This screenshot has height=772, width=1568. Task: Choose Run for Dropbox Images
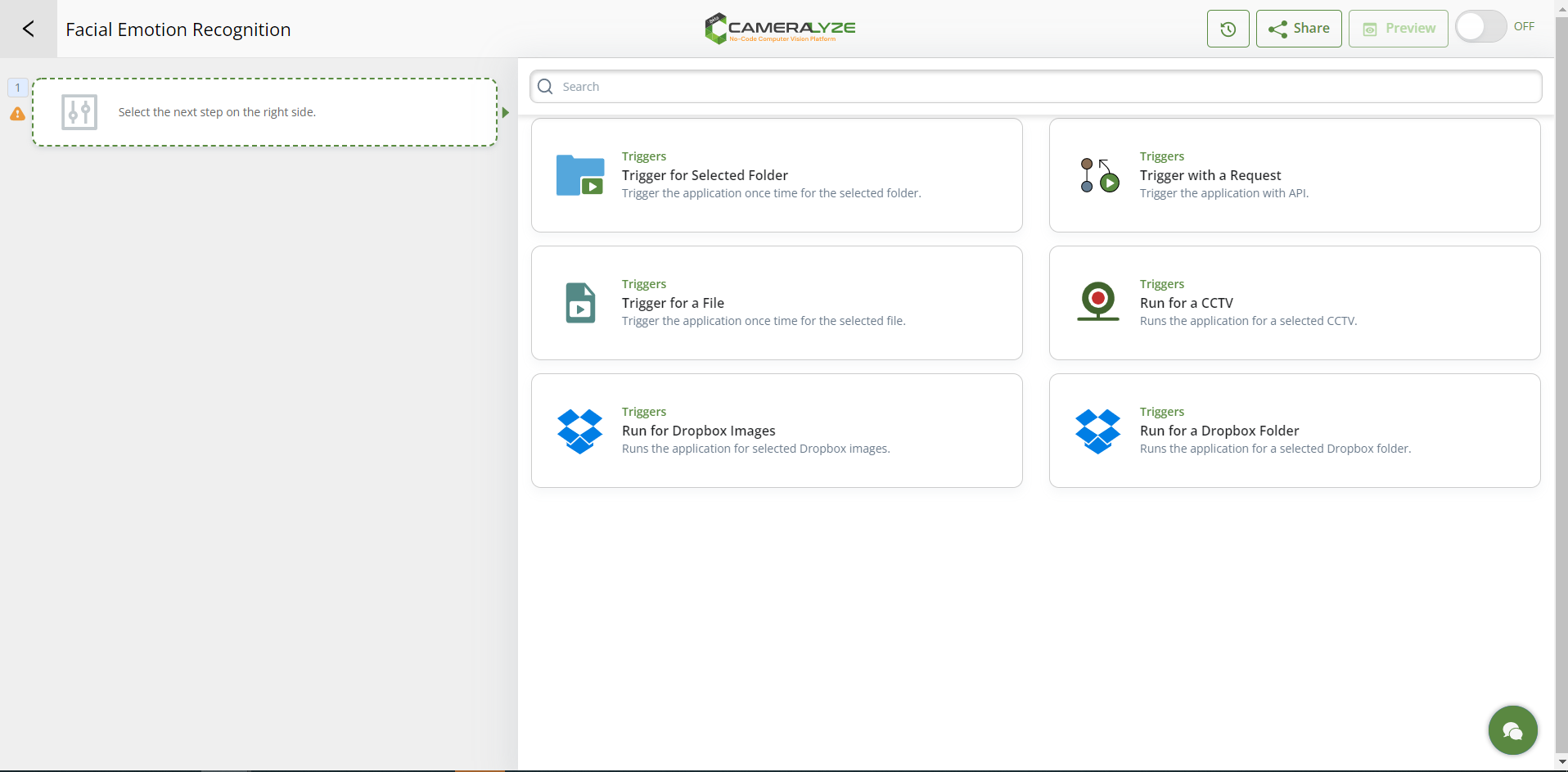coord(777,431)
